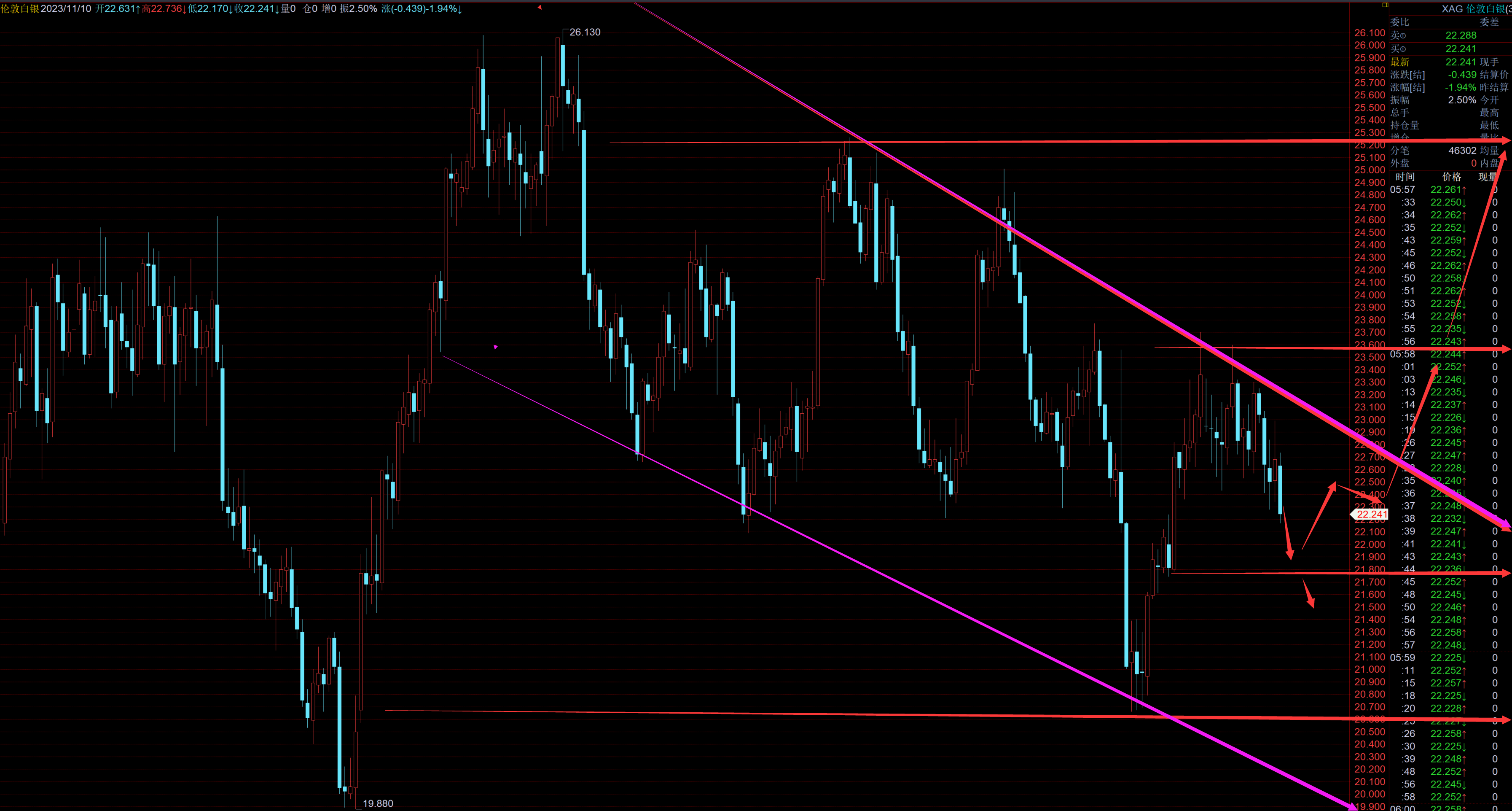Click the 20.000 label on price axis
This screenshot has height=811, width=1512.
pos(1370,794)
